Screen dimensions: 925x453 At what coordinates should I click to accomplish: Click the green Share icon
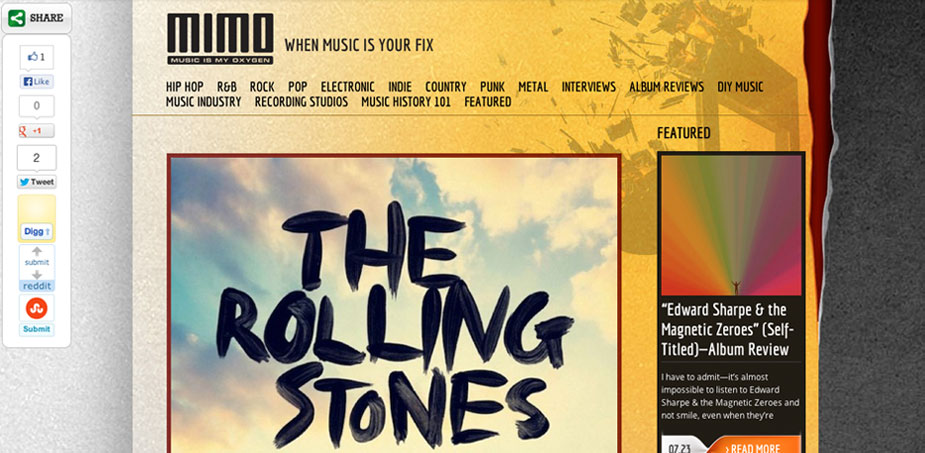click(x=17, y=18)
